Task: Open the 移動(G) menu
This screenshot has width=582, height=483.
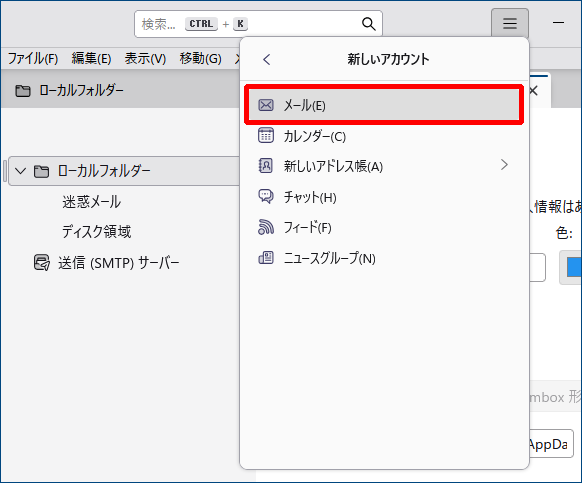Action: tap(200, 58)
